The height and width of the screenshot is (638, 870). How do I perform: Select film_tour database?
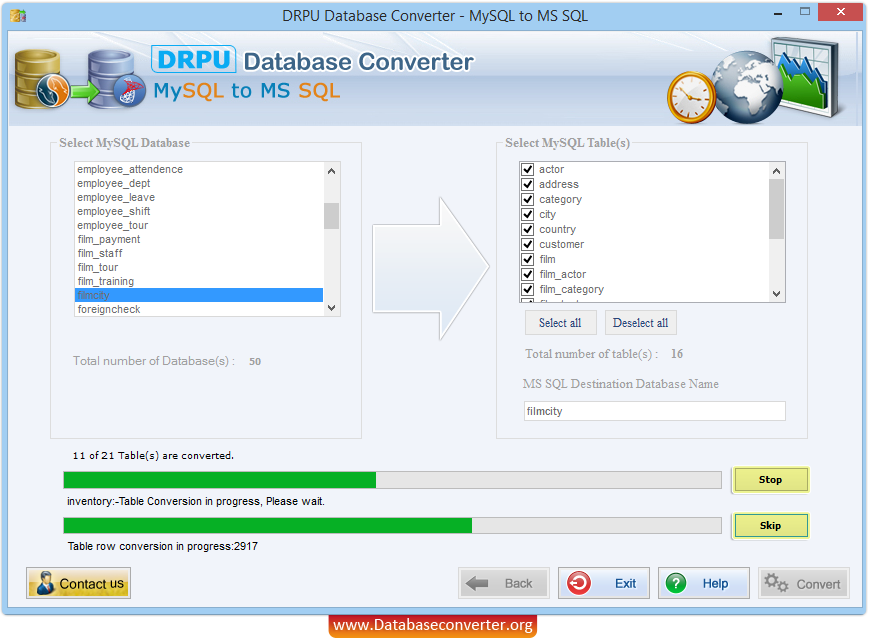tap(199, 267)
